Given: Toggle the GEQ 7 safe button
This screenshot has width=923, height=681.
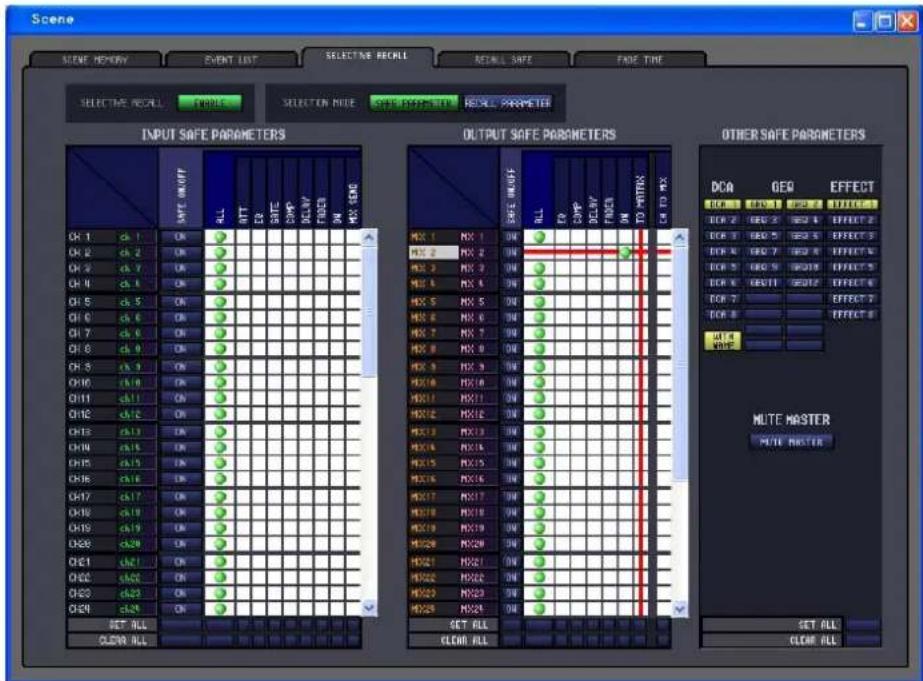Looking at the screenshot, I should tap(763, 252).
